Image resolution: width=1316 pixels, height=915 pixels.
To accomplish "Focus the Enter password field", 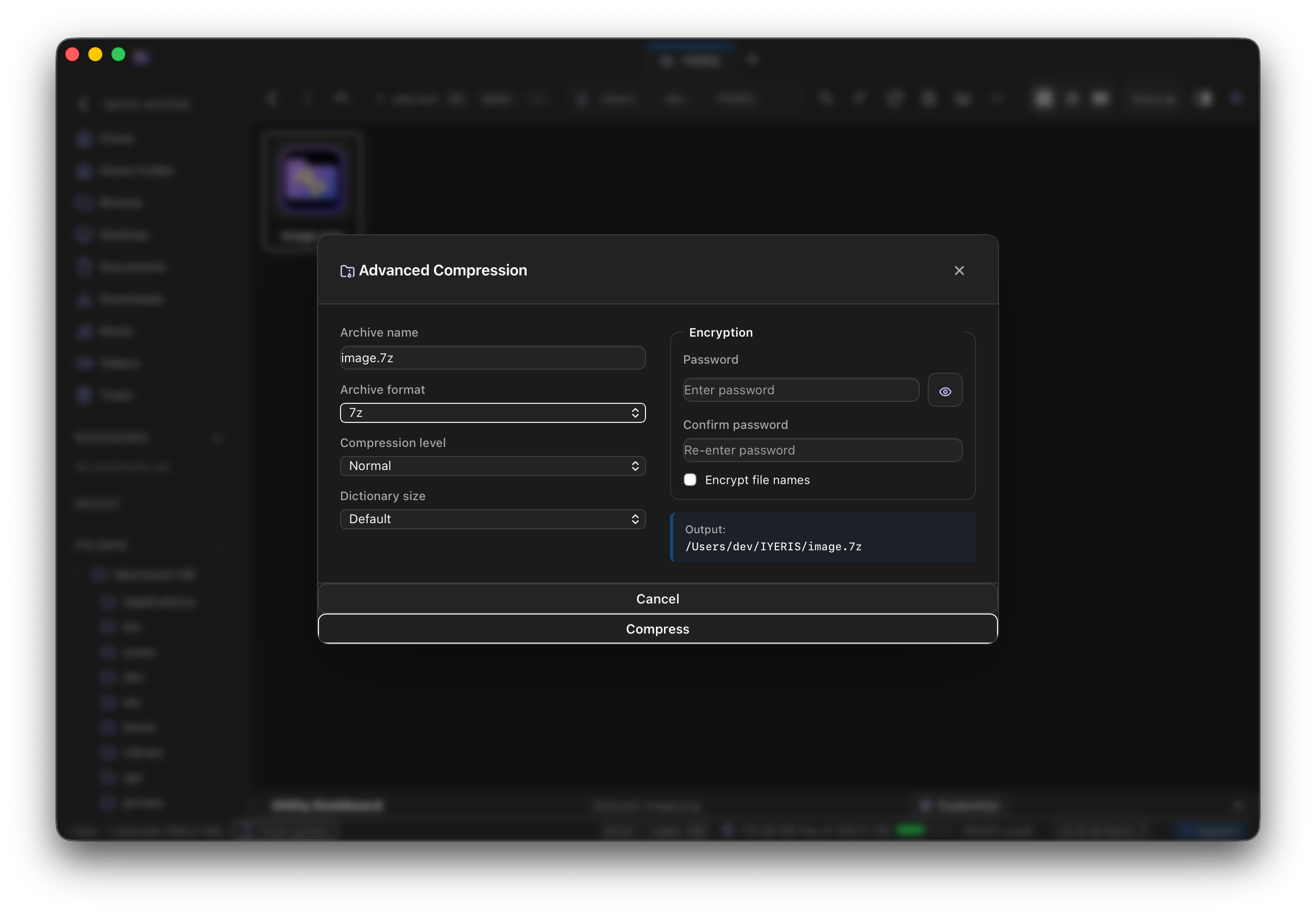I will [801, 390].
